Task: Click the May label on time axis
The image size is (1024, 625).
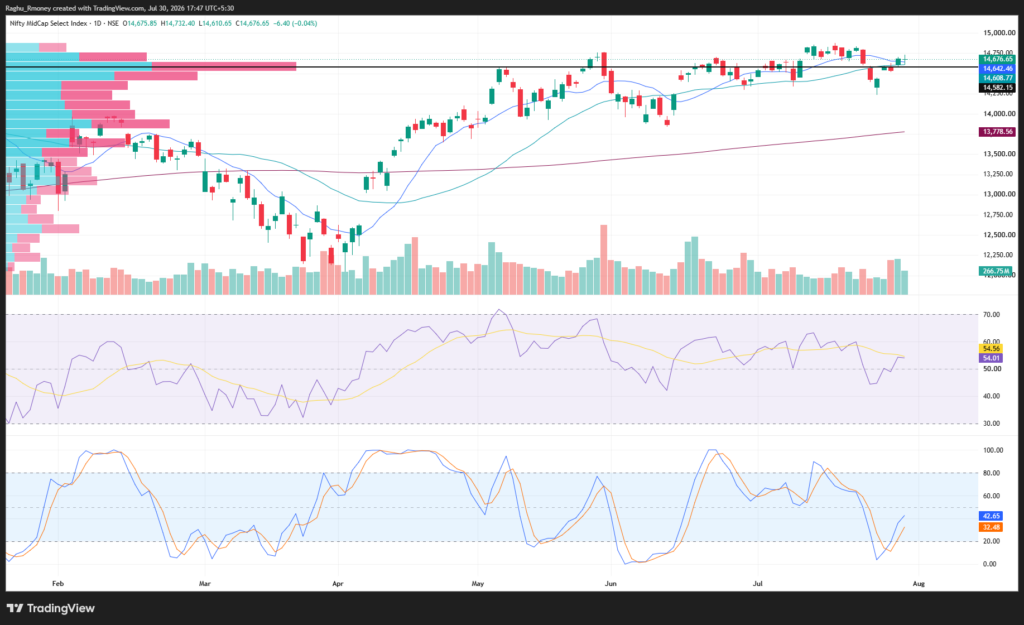Action: point(477,584)
